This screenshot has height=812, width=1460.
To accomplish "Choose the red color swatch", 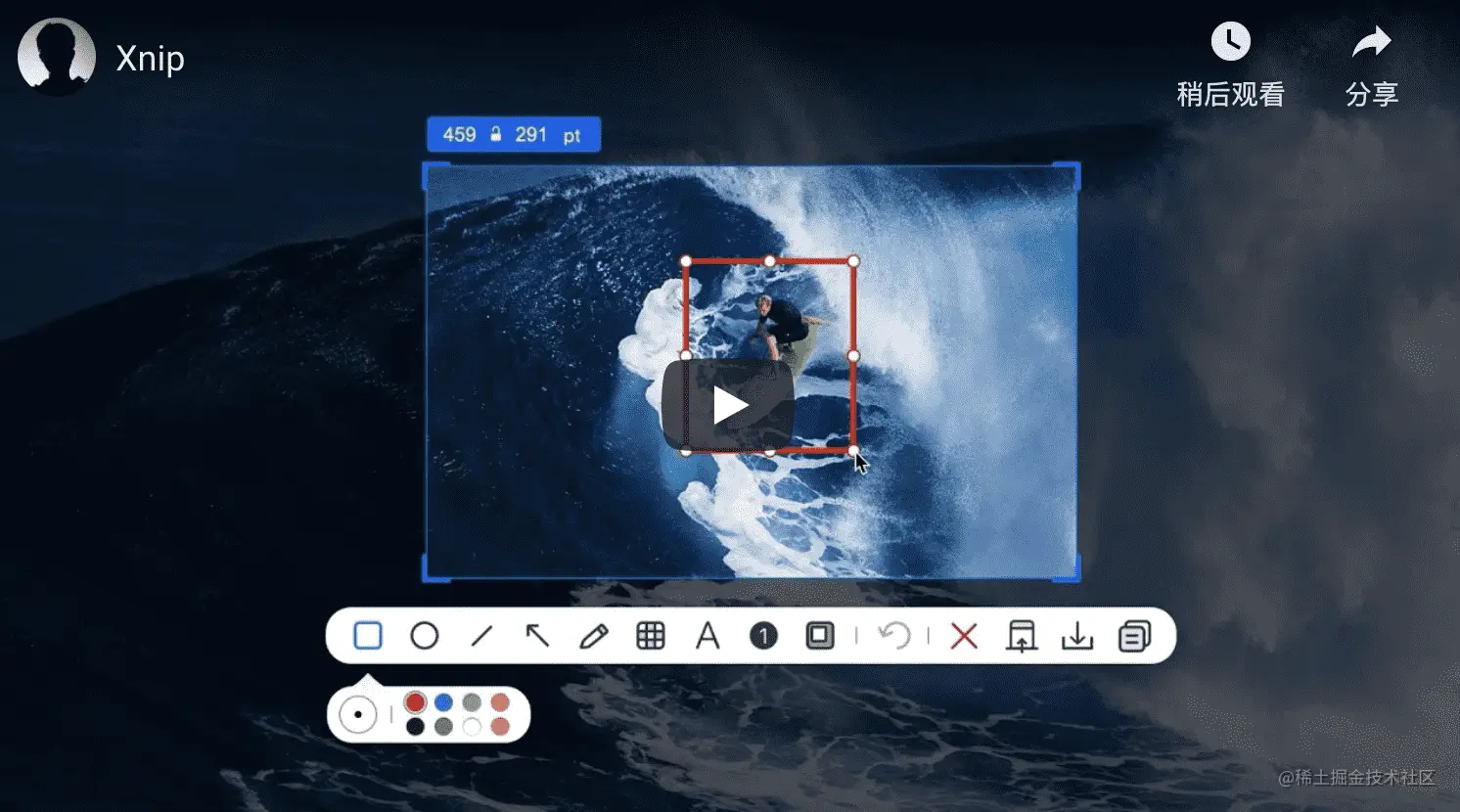I will [x=416, y=702].
